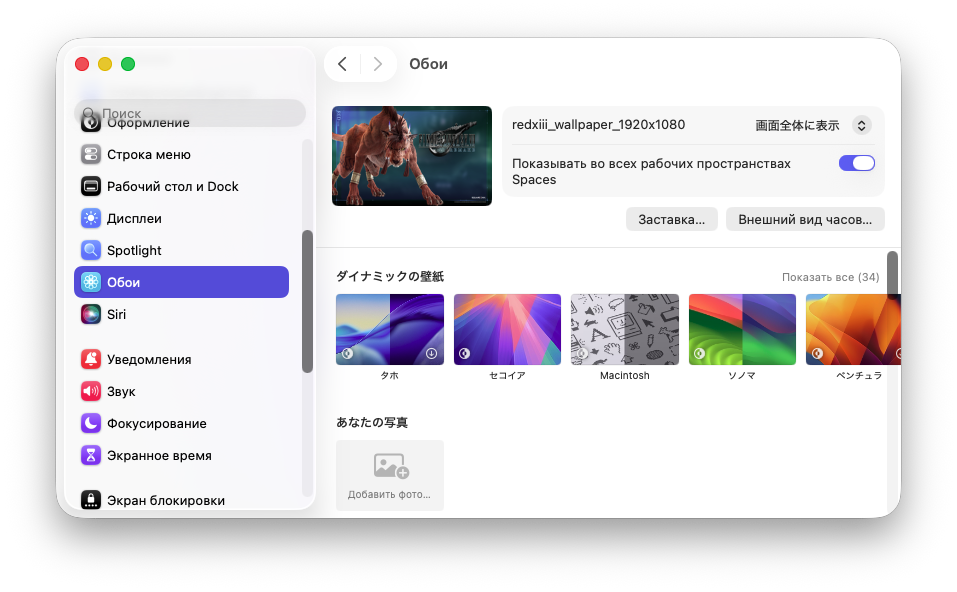Click the current Red XIII wallpaper preview

(412, 156)
